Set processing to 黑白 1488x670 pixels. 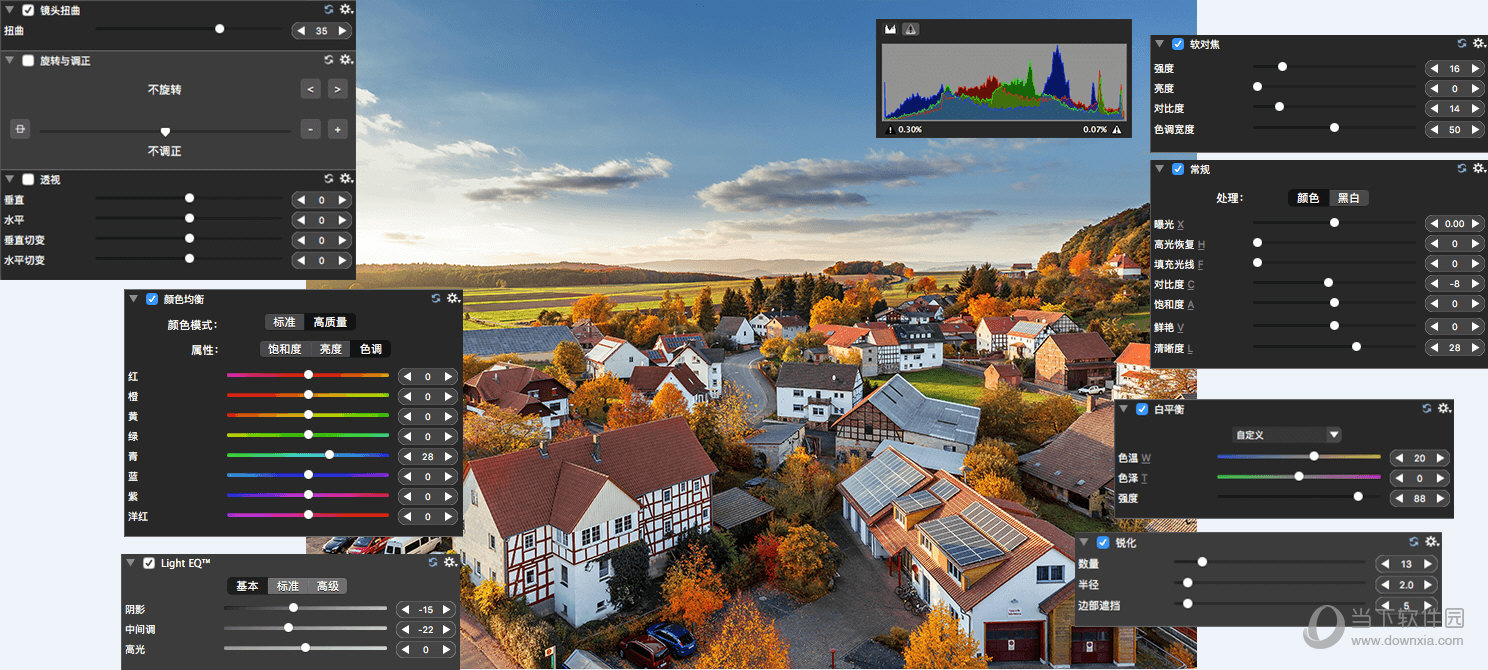pyautogui.click(x=1349, y=198)
